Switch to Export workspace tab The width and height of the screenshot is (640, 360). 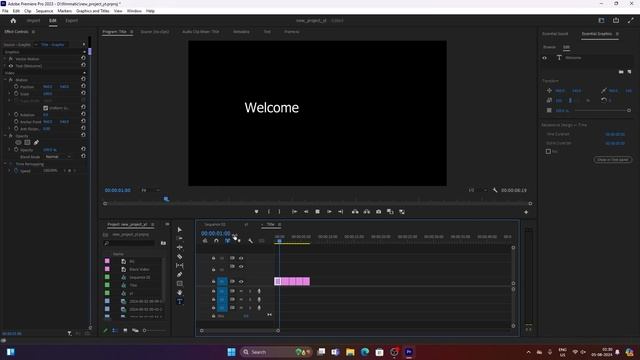click(x=71, y=20)
